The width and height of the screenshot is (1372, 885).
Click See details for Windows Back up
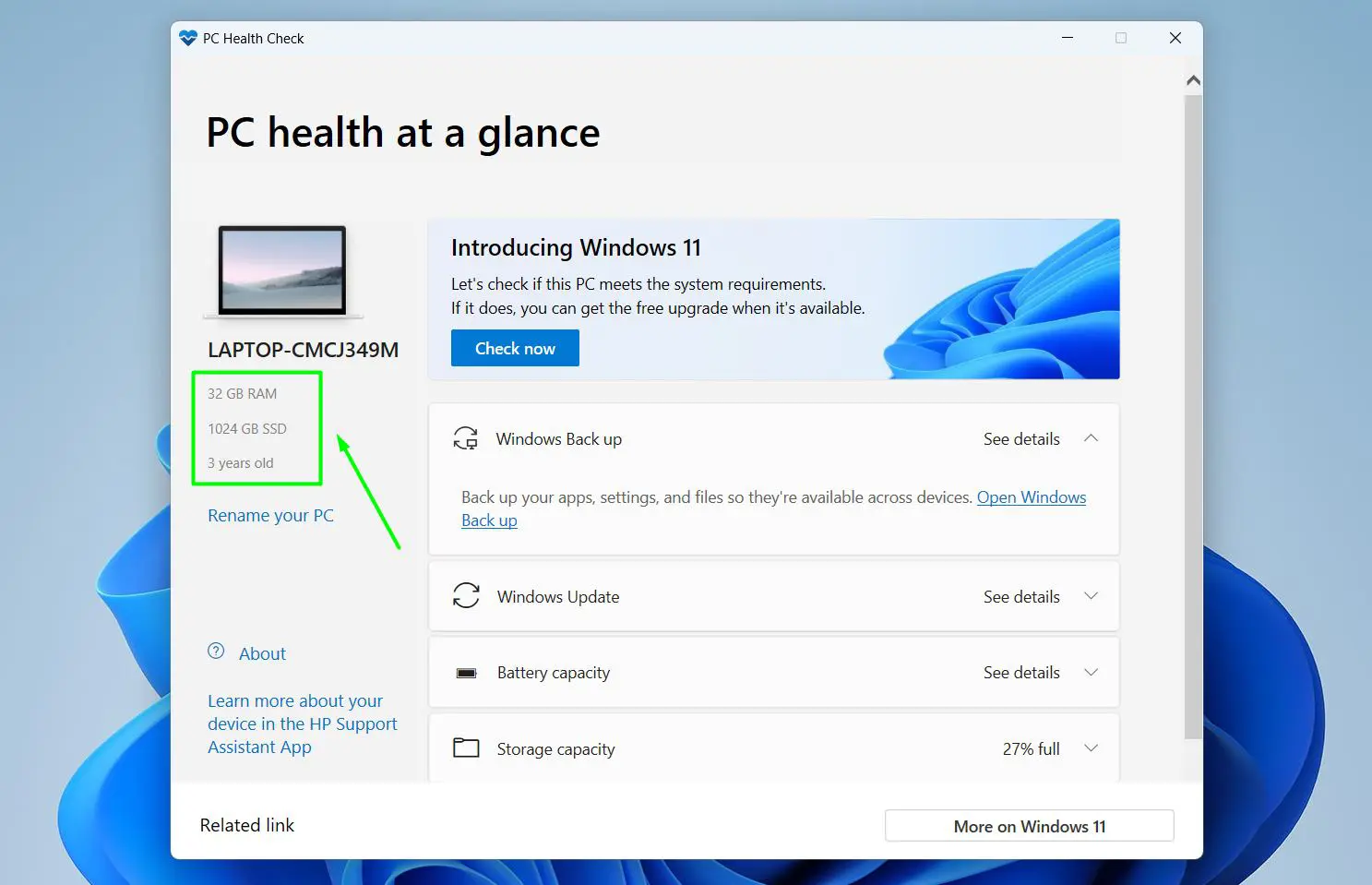pyautogui.click(x=1021, y=438)
